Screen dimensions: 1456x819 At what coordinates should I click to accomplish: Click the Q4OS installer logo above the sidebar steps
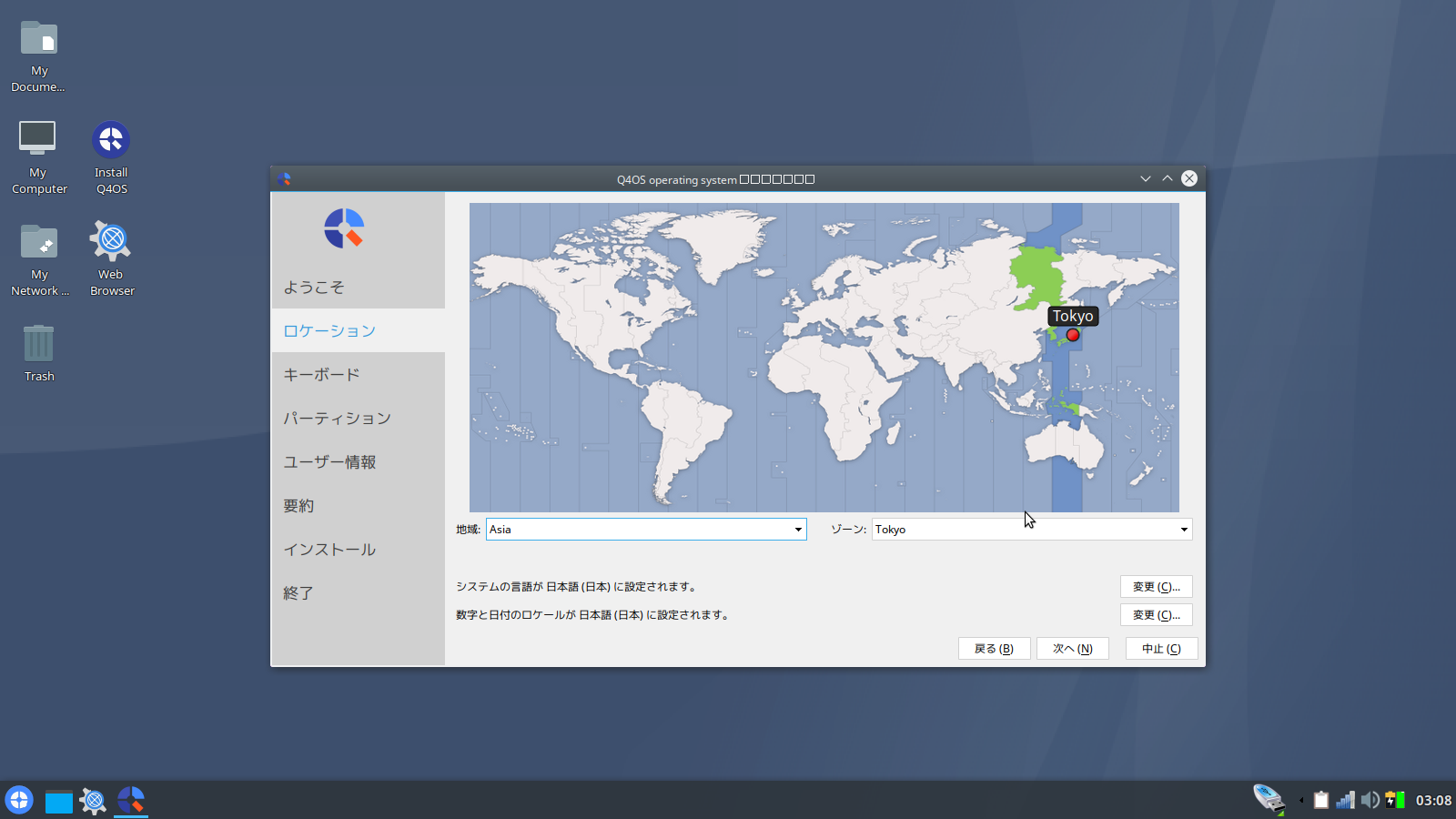tap(344, 228)
